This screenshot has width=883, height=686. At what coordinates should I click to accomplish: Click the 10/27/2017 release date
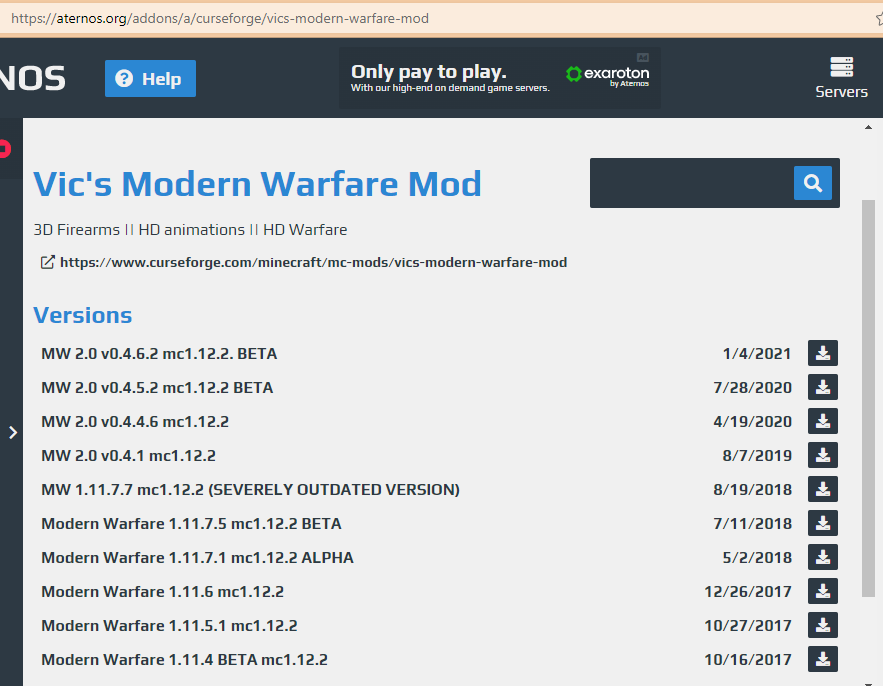click(748, 626)
